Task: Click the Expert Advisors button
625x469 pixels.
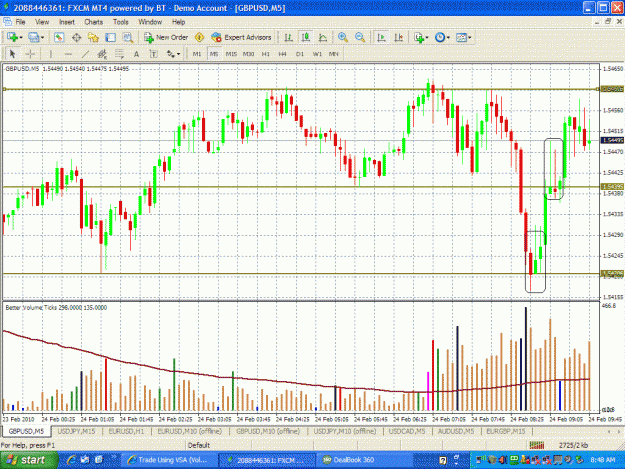Action: tap(242, 37)
